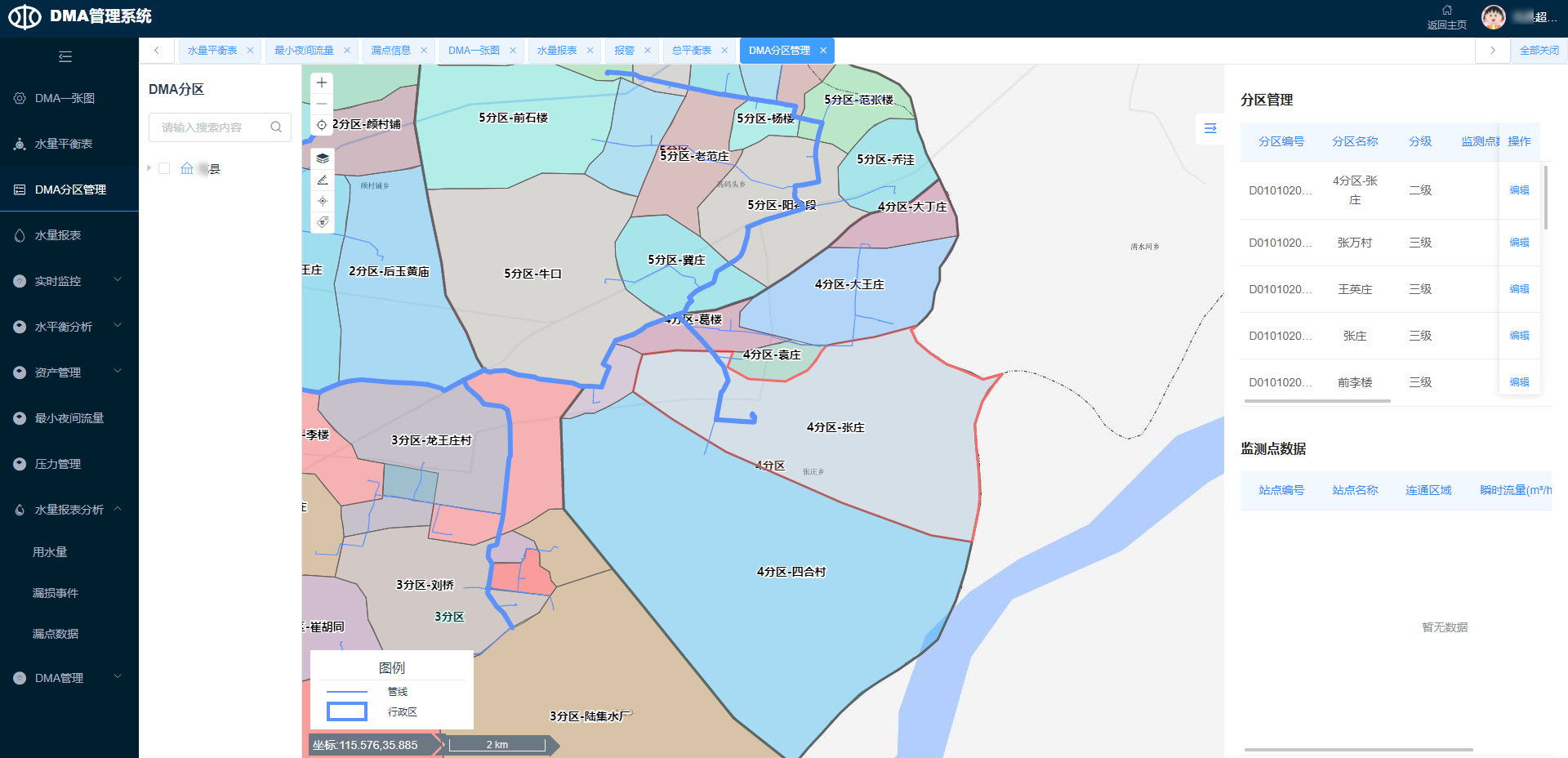
Task: Expand the county tree node arrow
Action: tap(149, 168)
